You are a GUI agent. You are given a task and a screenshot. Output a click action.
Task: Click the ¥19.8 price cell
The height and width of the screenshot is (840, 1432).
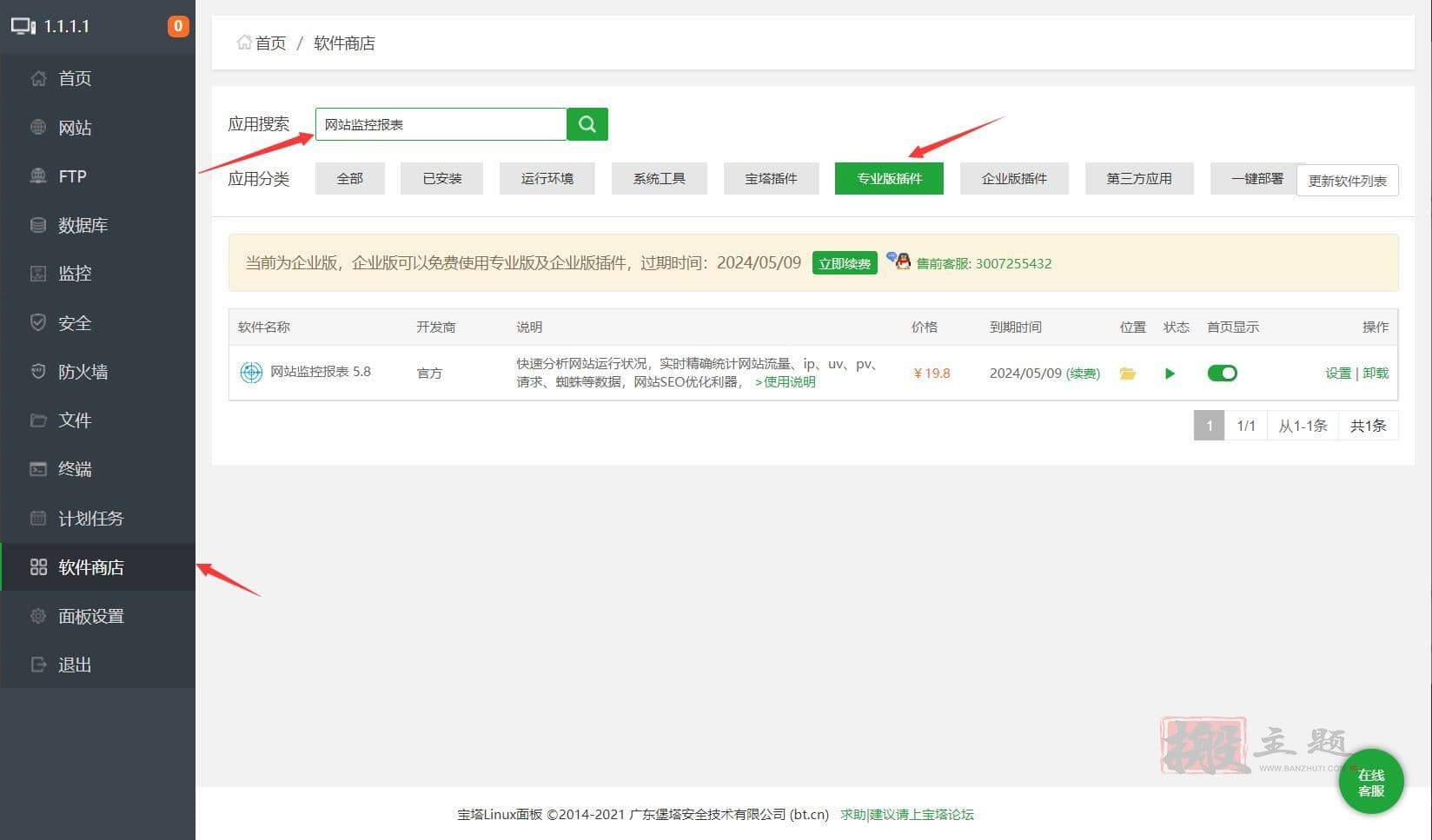pos(932,374)
